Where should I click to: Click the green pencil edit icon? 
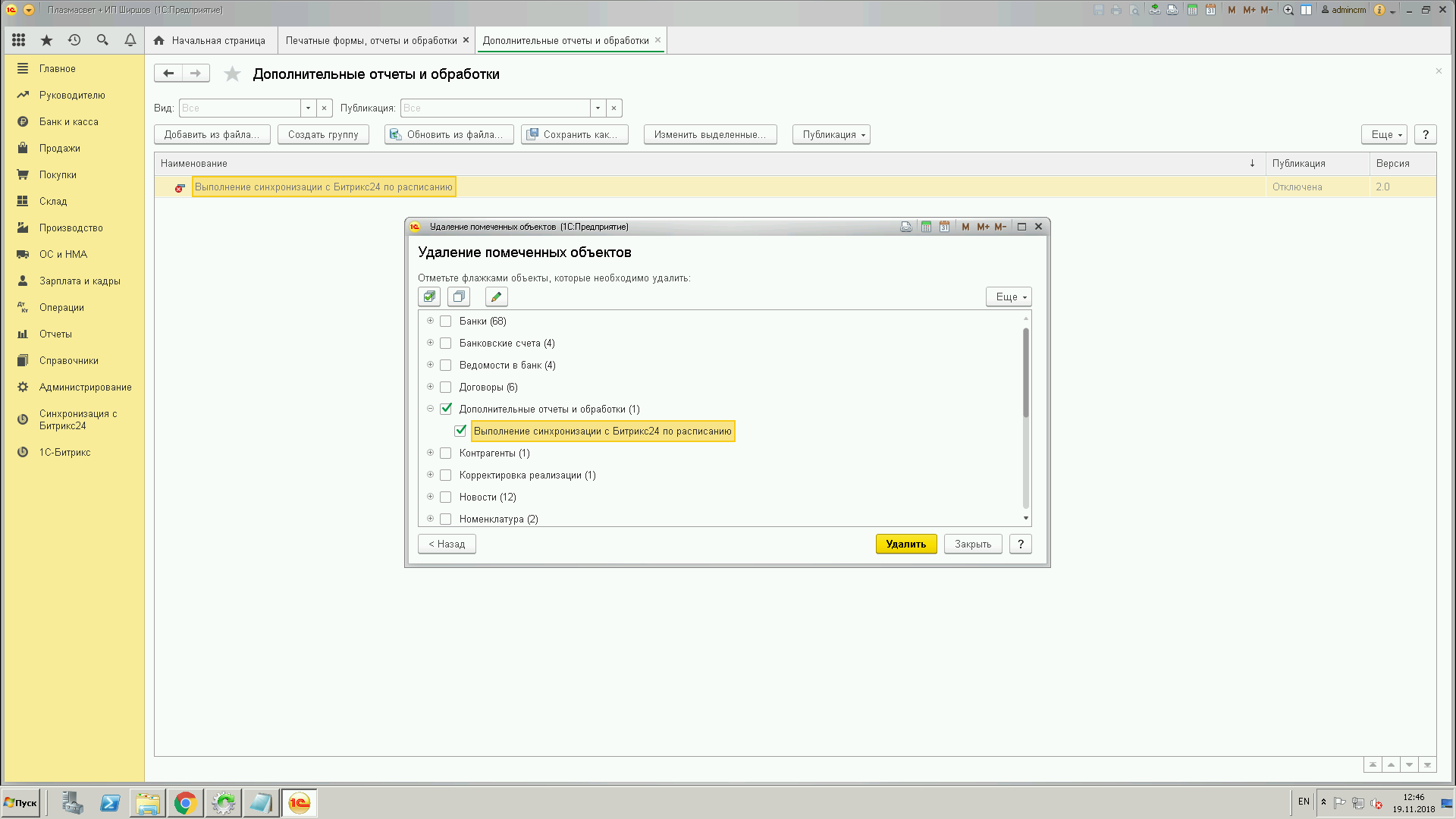point(497,297)
